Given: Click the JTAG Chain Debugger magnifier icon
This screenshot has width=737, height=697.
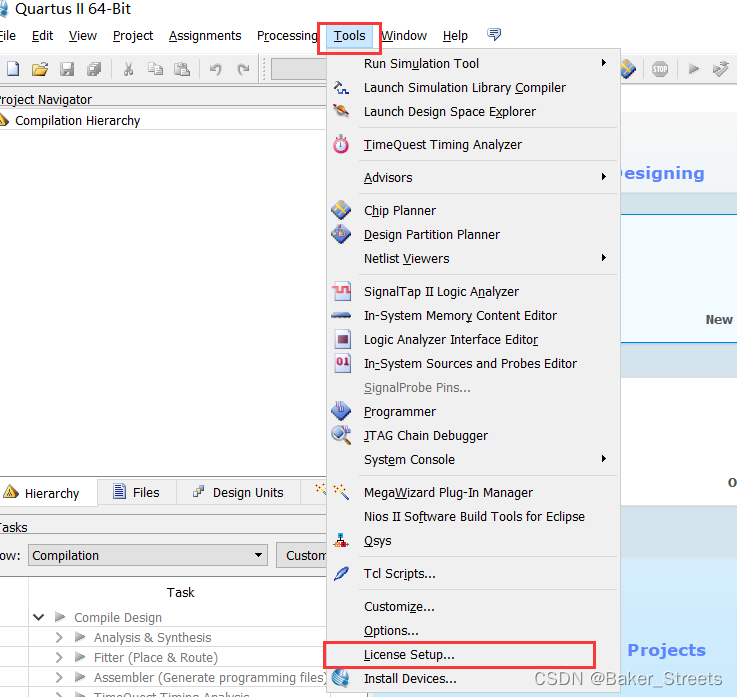Looking at the screenshot, I should (341, 435).
